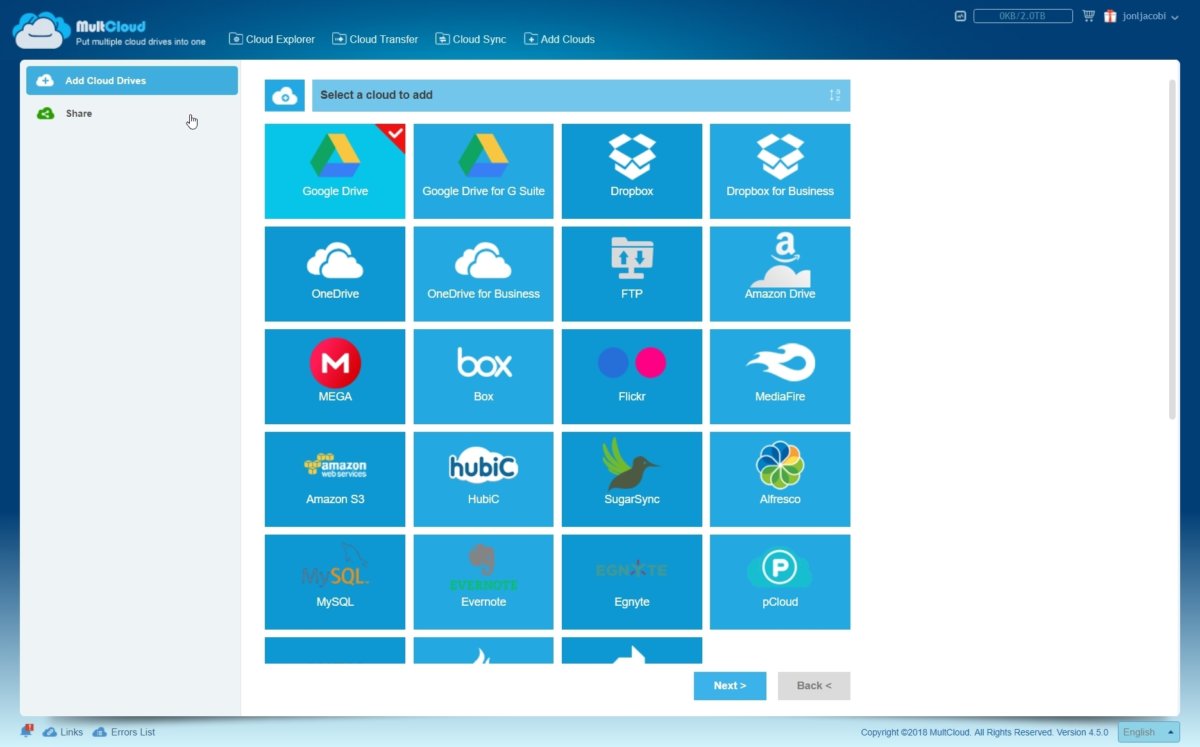Open the English language dropdown

[x=1148, y=732]
